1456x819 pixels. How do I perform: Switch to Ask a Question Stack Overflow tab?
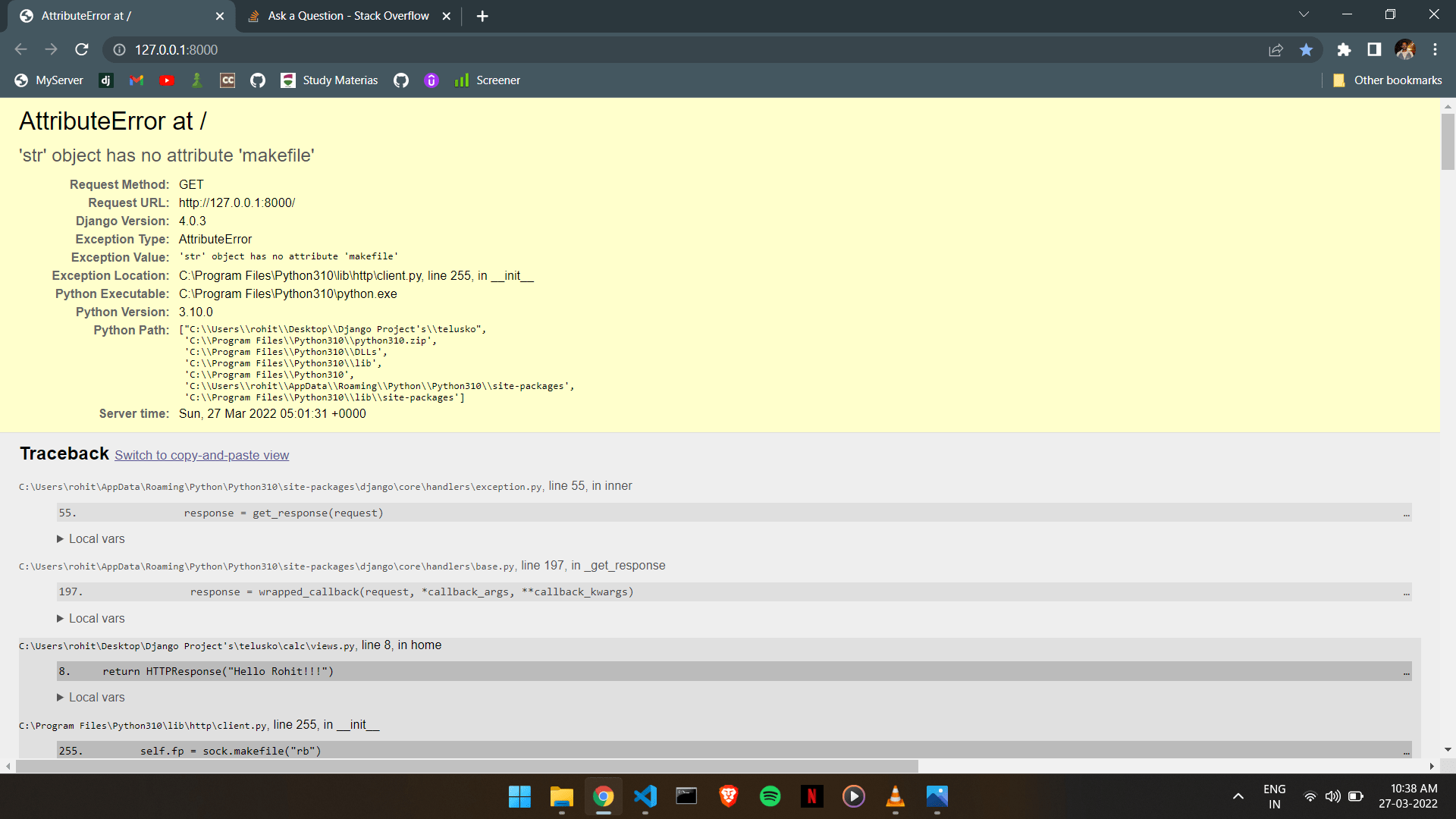tap(348, 16)
